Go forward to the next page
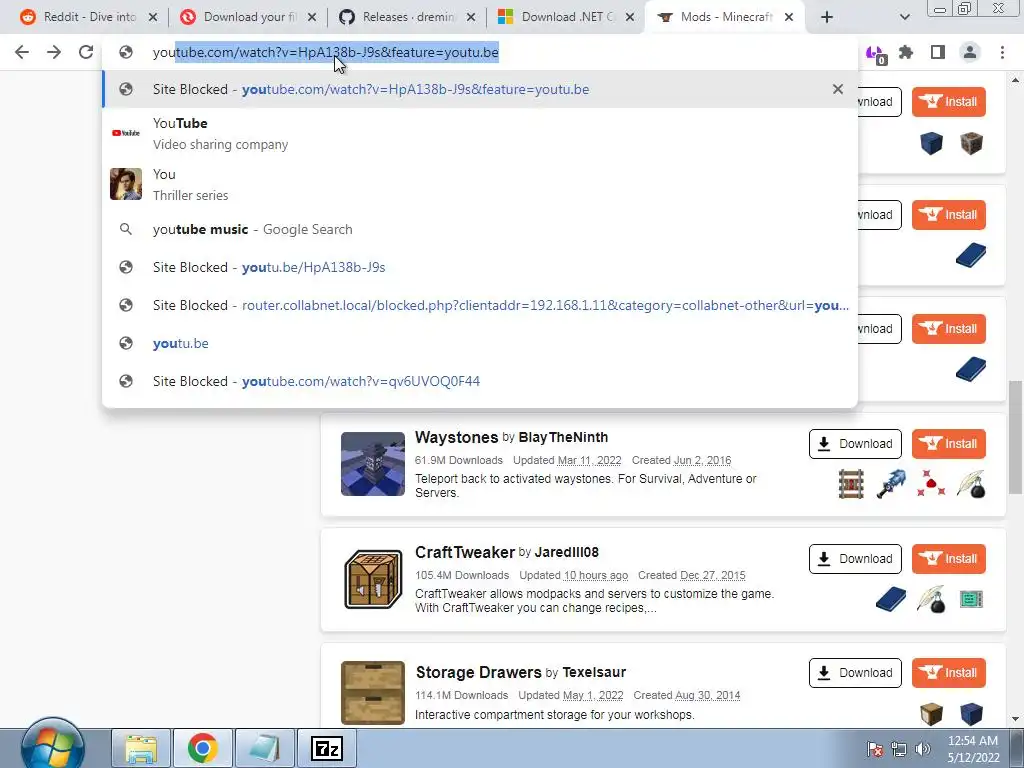The height and width of the screenshot is (768, 1024). [54, 52]
